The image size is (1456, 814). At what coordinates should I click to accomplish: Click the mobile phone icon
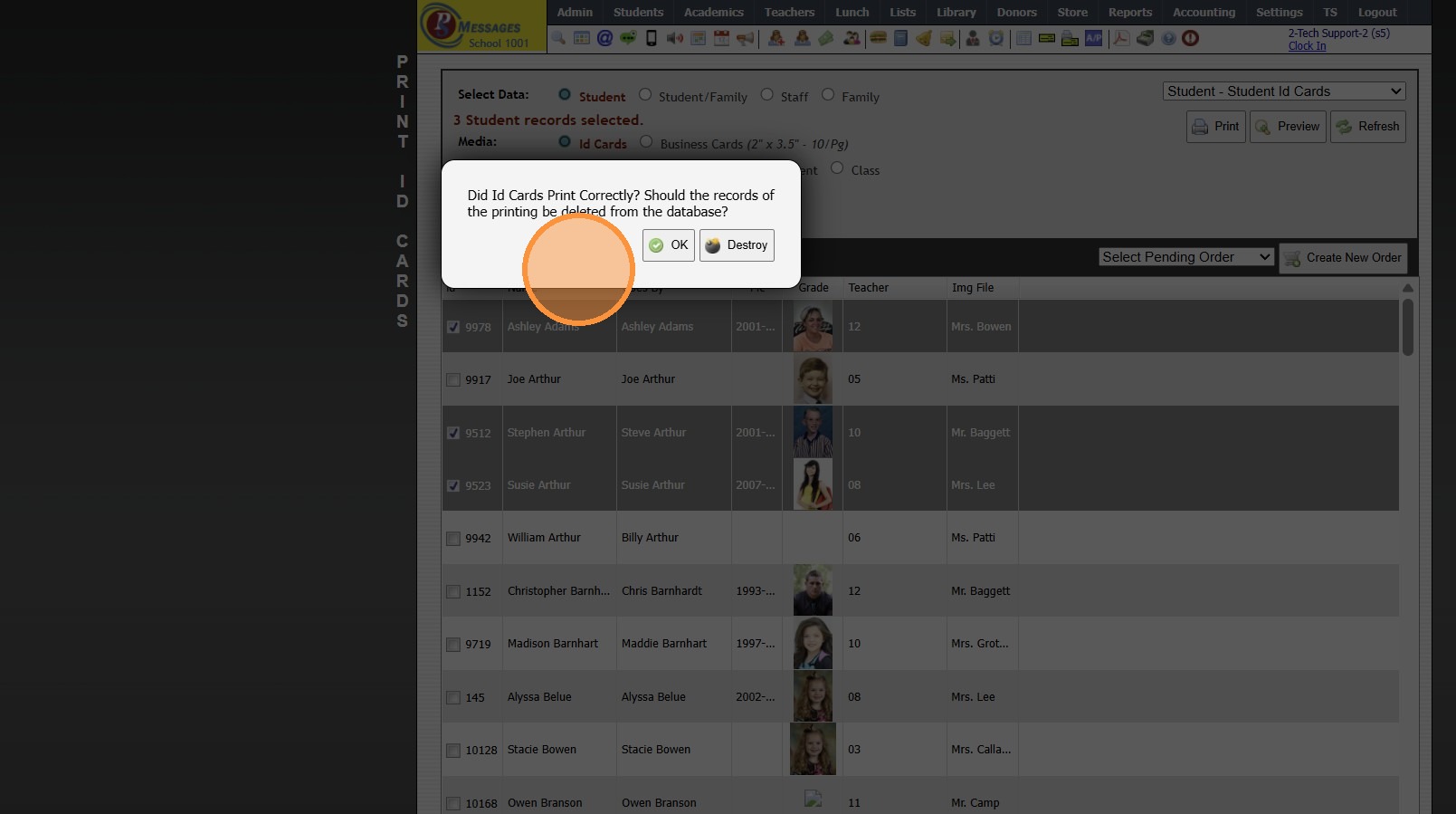651,38
